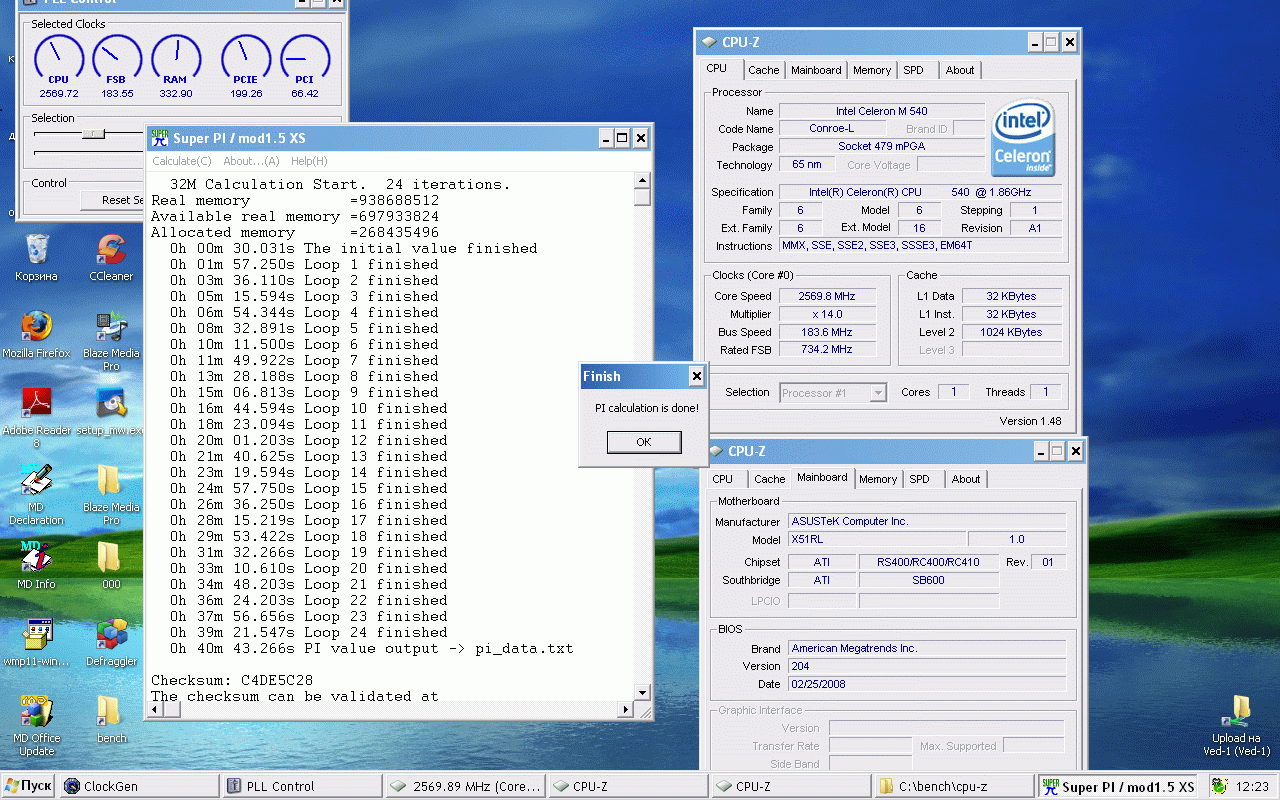Image resolution: width=1280 pixels, height=800 pixels.
Task: Open About tab in lower CPU-Z window
Action: pos(966,479)
